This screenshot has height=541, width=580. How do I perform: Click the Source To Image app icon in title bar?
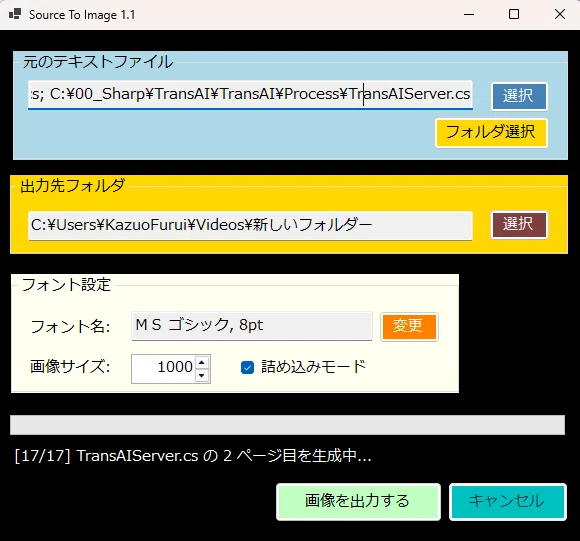click(x=15, y=14)
